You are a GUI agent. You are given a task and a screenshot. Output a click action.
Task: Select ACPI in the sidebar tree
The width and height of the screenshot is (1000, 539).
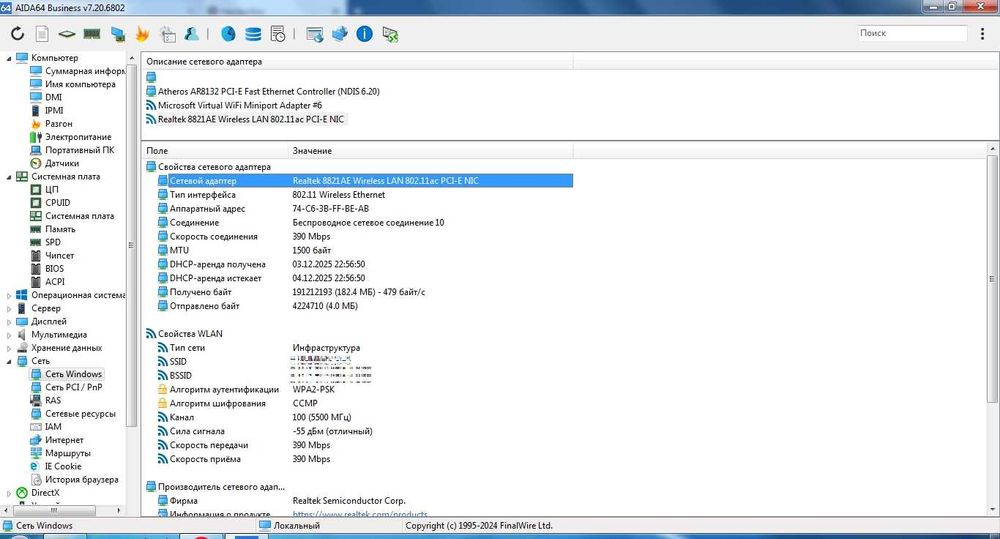click(55, 282)
